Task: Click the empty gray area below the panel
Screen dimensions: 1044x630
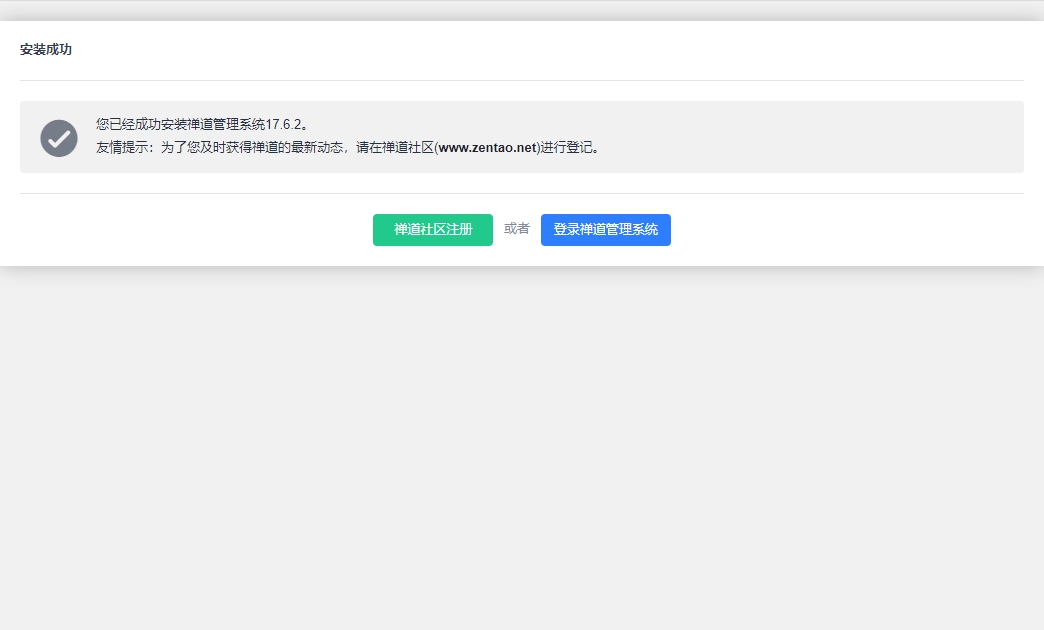Action: pos(520,450)
